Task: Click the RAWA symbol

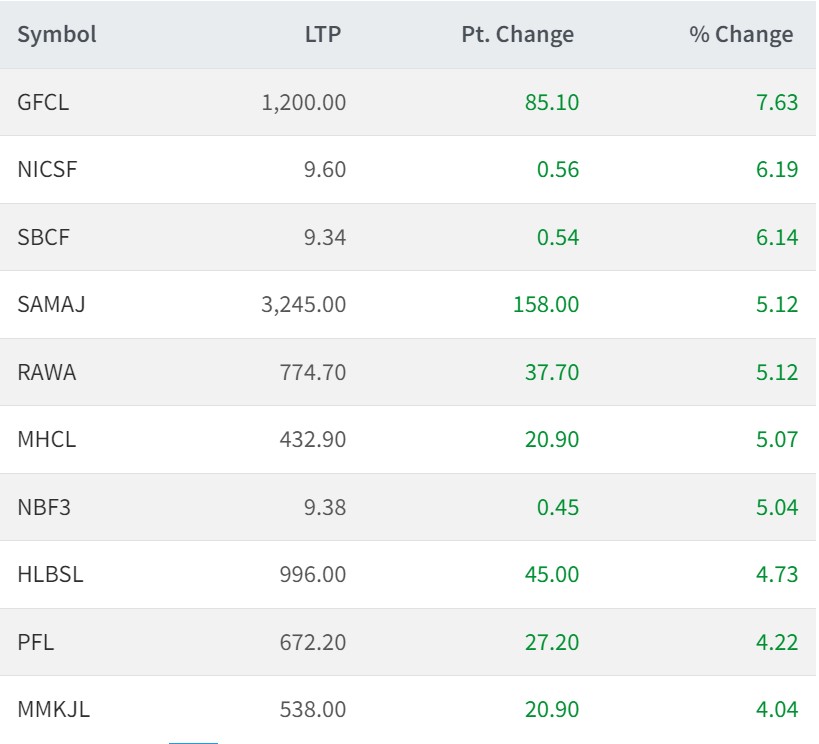Action: pos(46,372)
